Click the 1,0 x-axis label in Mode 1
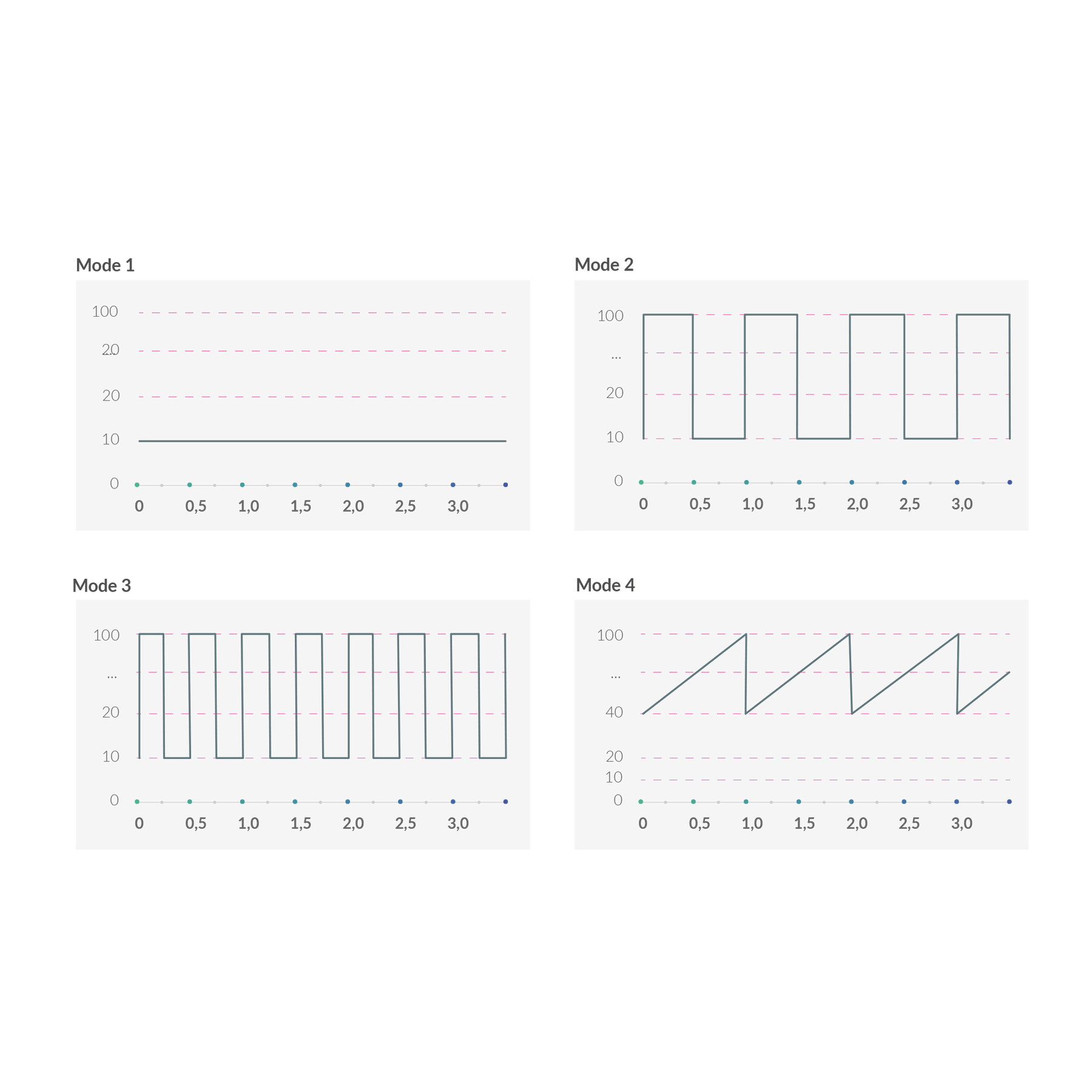 coord(248,507)
